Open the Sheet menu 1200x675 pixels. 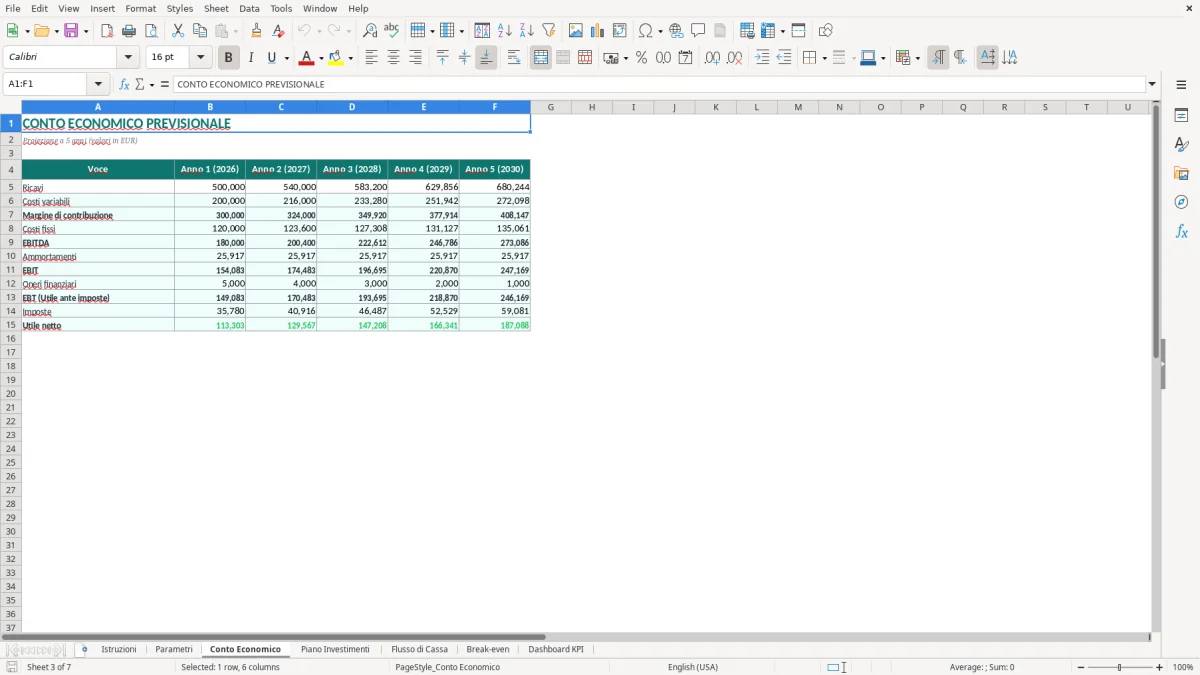[x=216, y=8]
